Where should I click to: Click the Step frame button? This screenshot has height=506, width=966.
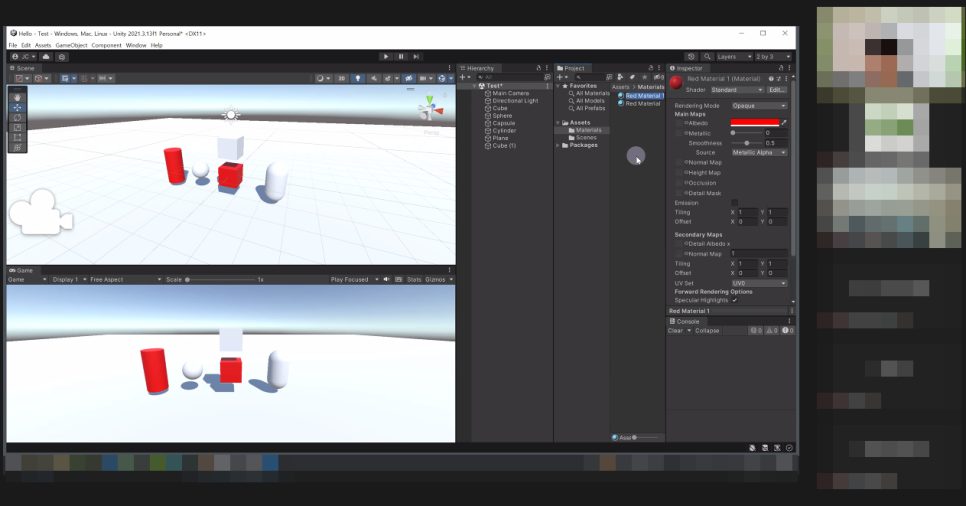[416, 57]
